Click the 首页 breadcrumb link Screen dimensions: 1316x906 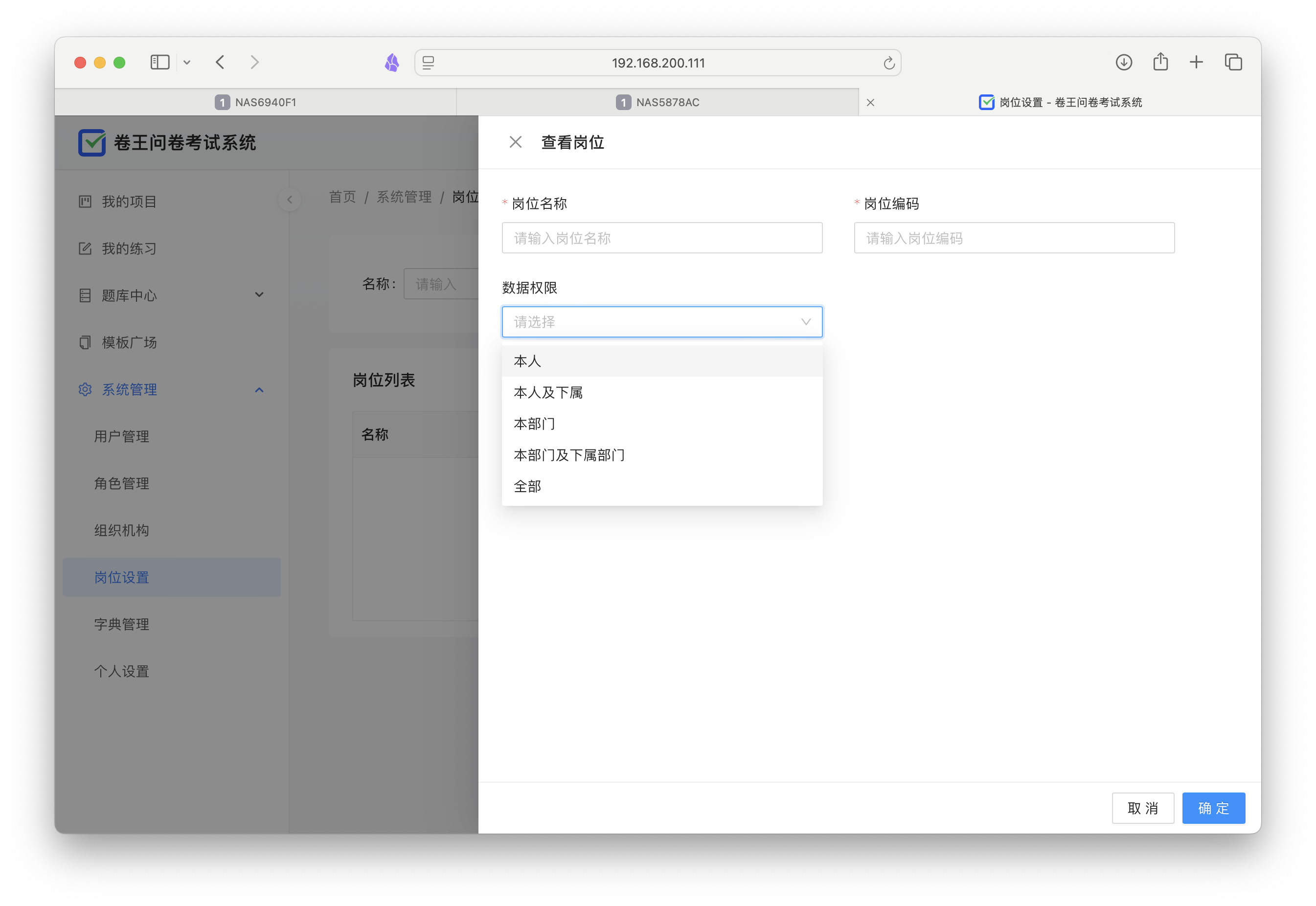pos(342,197)
